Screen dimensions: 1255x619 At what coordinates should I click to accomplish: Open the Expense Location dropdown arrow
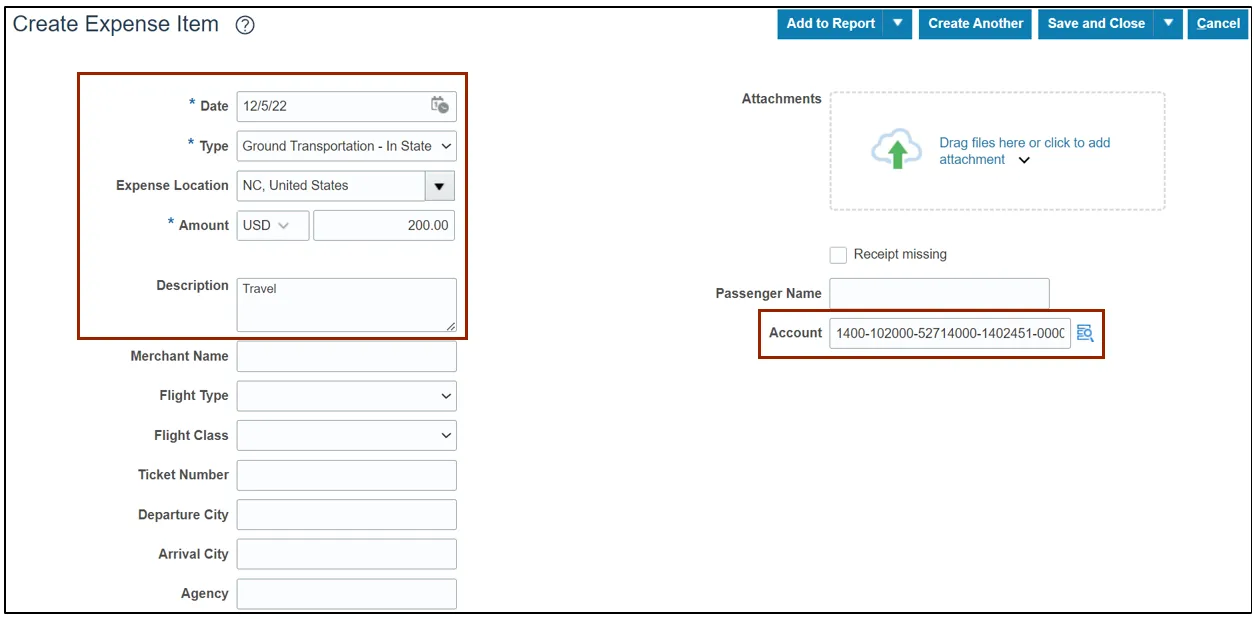(440, 186)
